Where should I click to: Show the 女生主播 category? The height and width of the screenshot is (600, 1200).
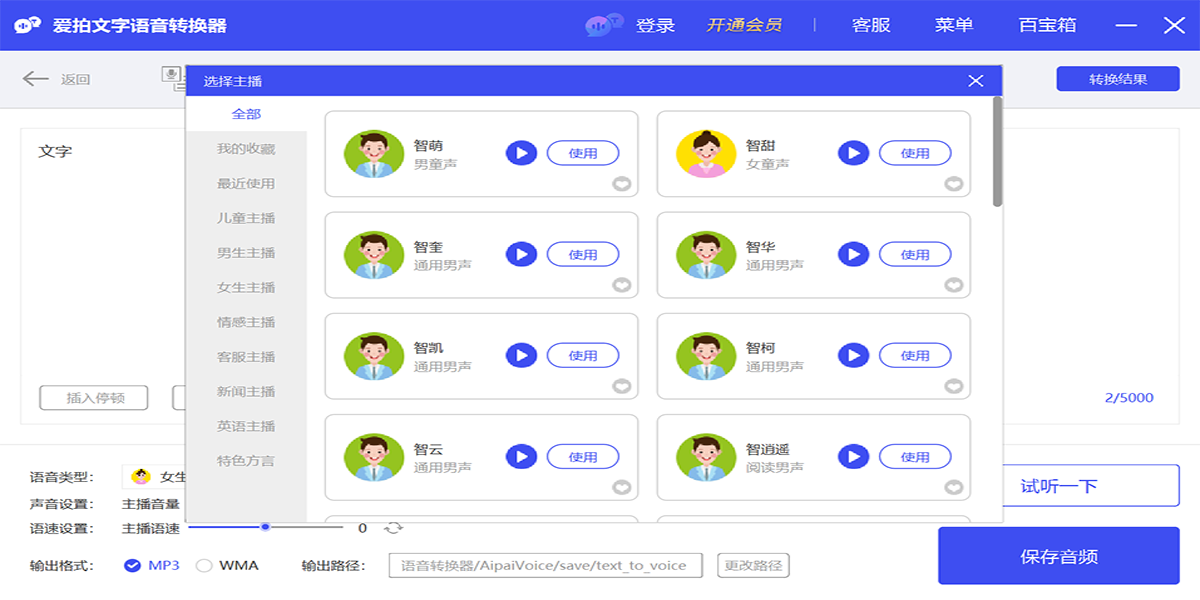(246, 287)
